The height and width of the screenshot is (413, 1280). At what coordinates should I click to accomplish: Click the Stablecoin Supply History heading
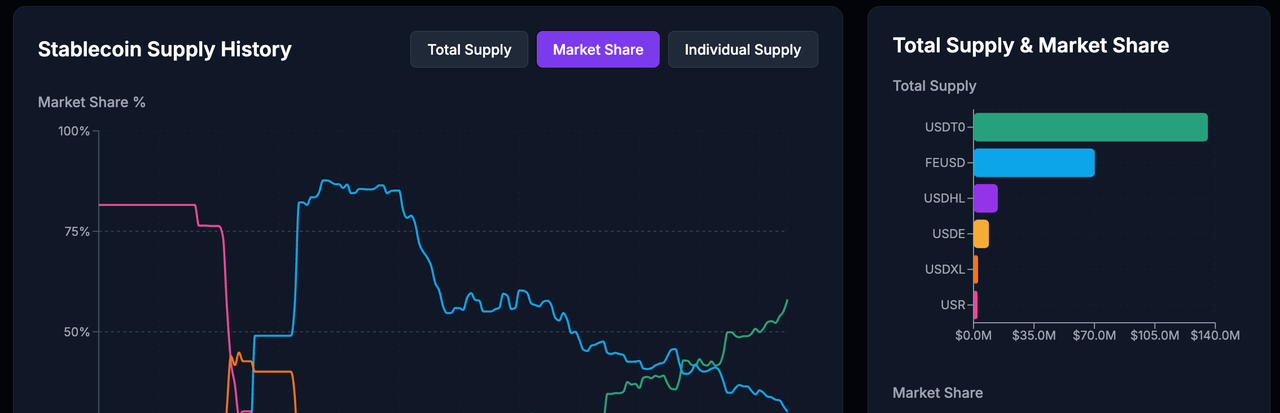tap(164, 49)
